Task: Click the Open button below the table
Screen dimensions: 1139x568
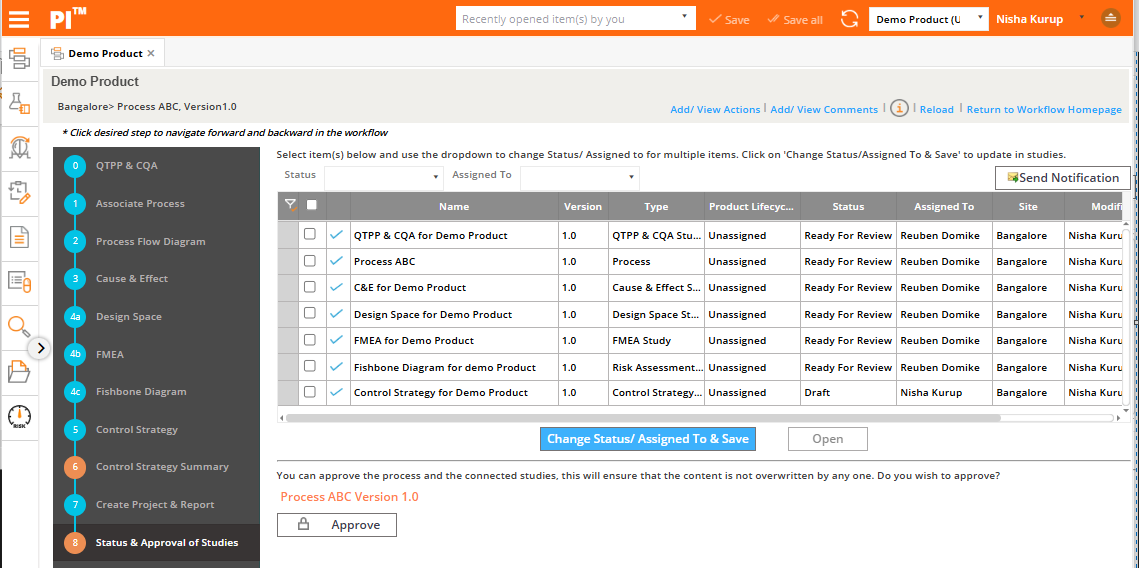Action: click(x=827, y=439)
